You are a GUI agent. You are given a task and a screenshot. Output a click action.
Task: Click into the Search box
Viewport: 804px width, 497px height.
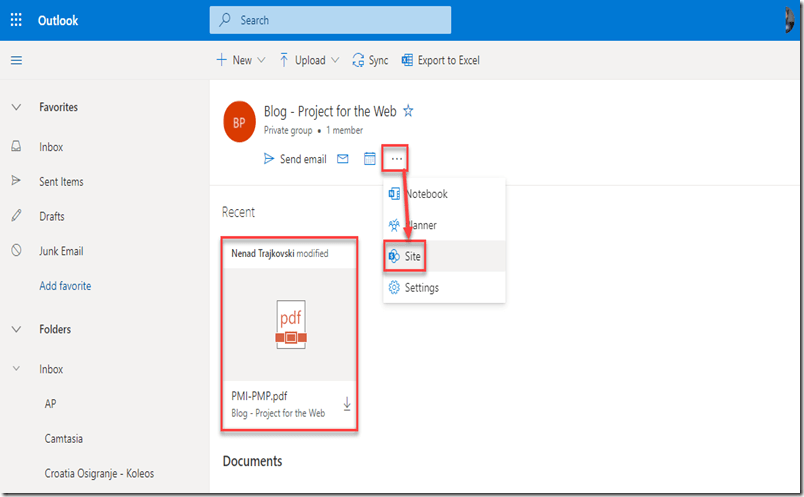click(330, 20)
